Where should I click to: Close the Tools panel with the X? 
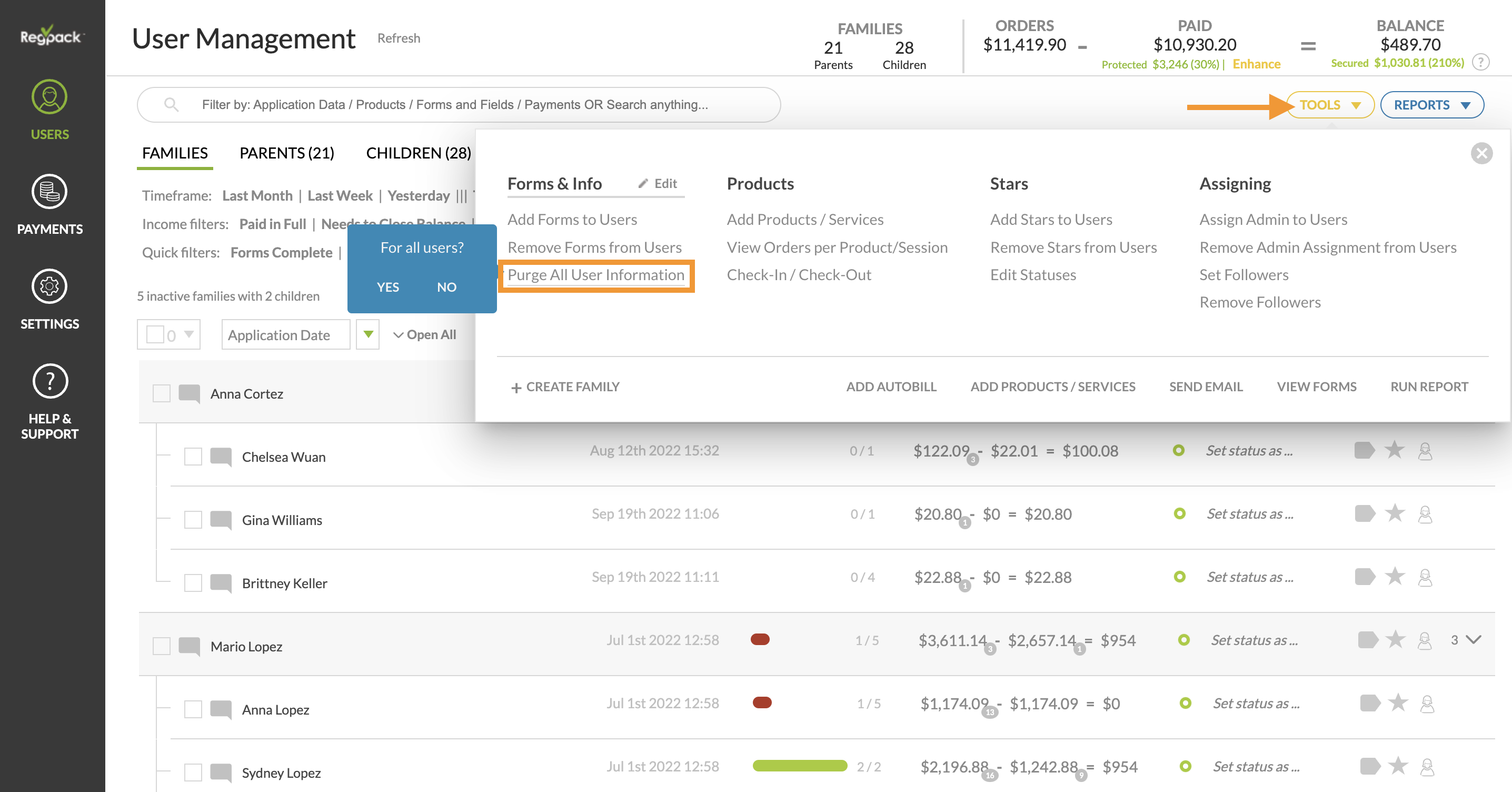pyautogui.click(x=1481, y=153)
